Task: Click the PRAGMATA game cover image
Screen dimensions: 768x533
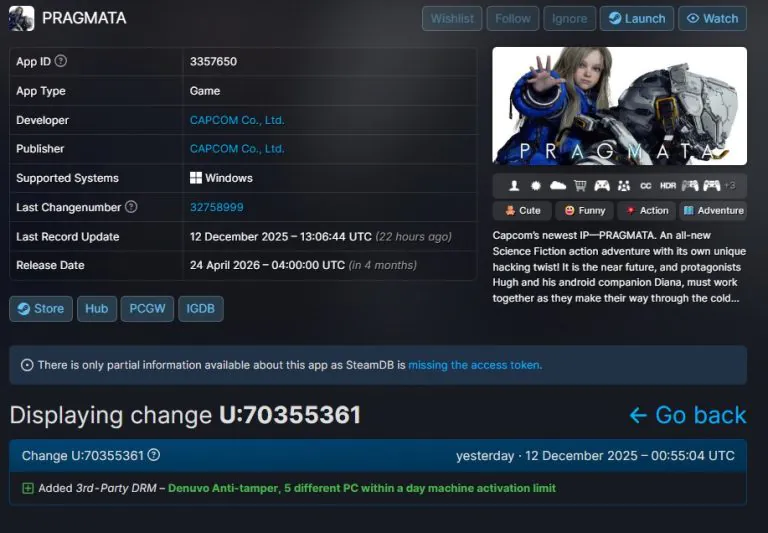Action: [x=619, y=106]
